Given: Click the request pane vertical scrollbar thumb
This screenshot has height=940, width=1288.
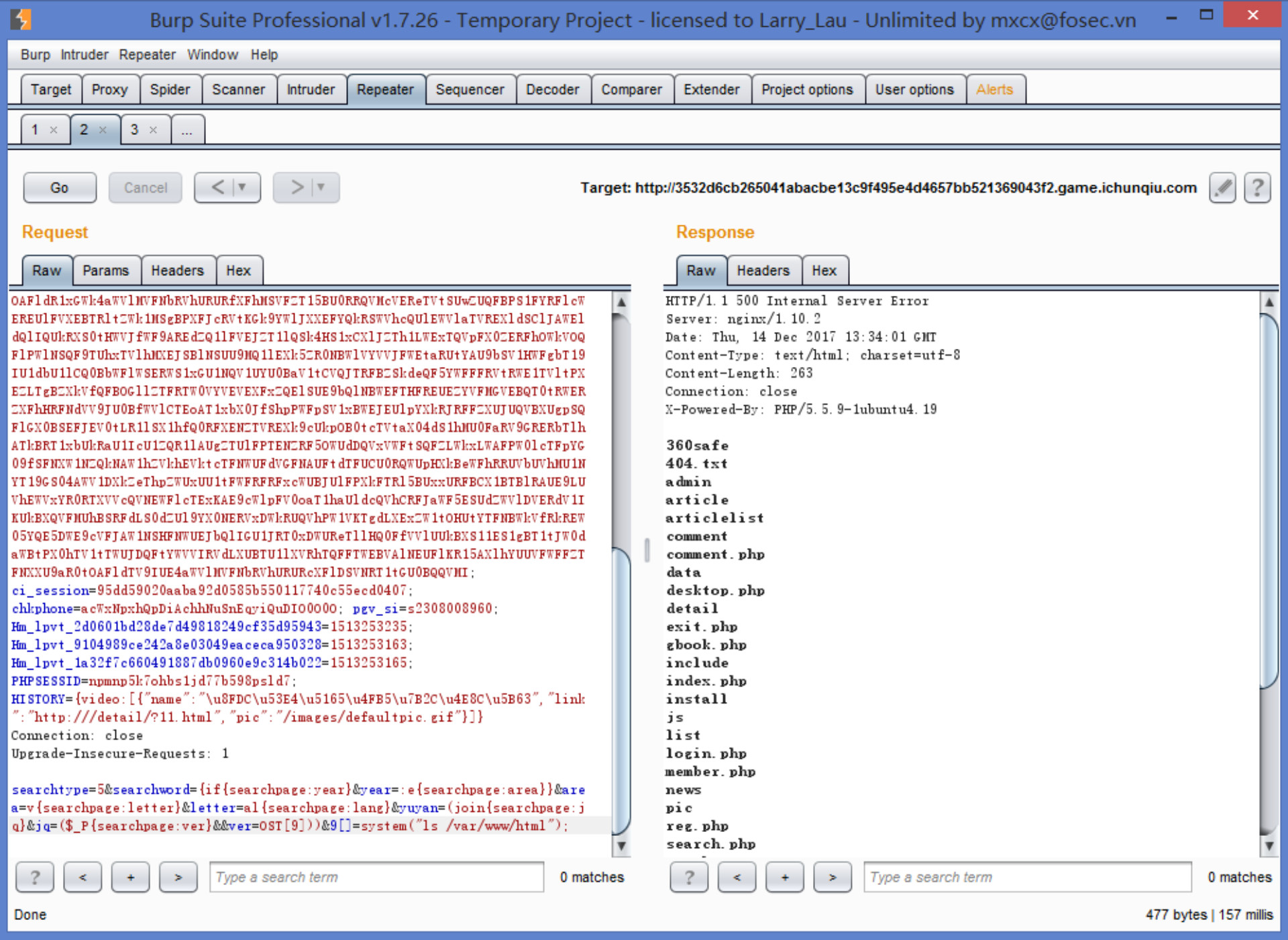Looking at the screenshot, I should [622, 691].
